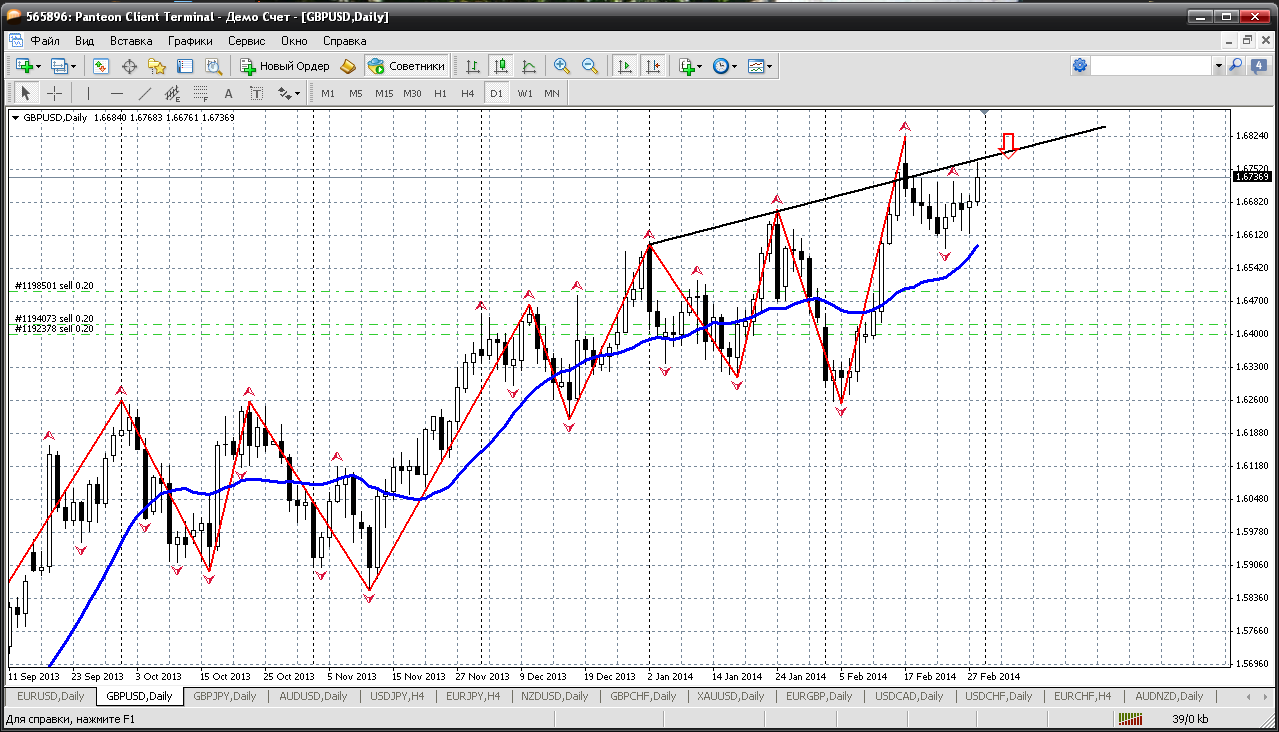The image size is (1279, 732).
Task: Toggle the Советники auto-trading button
Action: pos(406,66)
